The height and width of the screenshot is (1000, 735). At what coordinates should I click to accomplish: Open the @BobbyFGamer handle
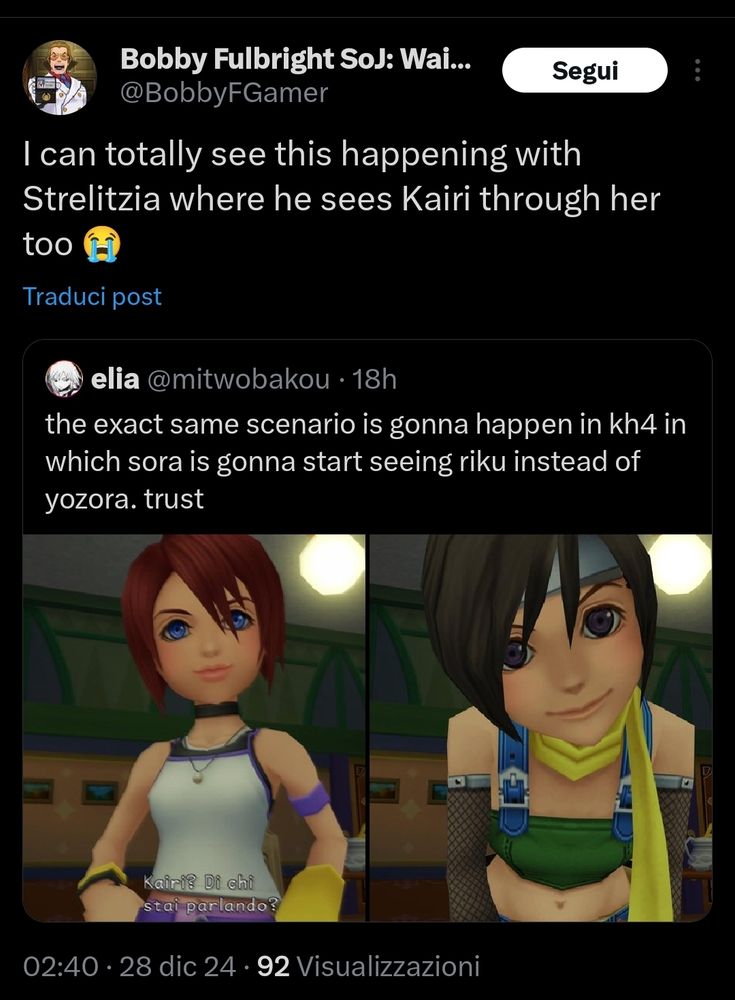click(224, 93)
